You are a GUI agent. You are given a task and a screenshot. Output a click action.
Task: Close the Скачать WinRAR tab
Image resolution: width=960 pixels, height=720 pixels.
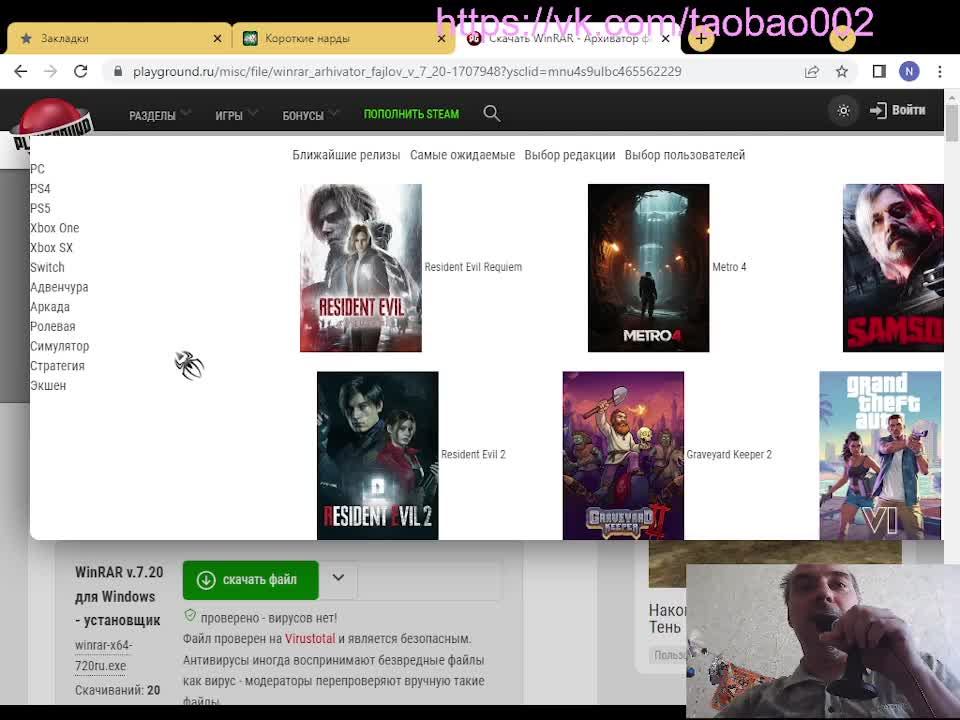click(666, 39)
